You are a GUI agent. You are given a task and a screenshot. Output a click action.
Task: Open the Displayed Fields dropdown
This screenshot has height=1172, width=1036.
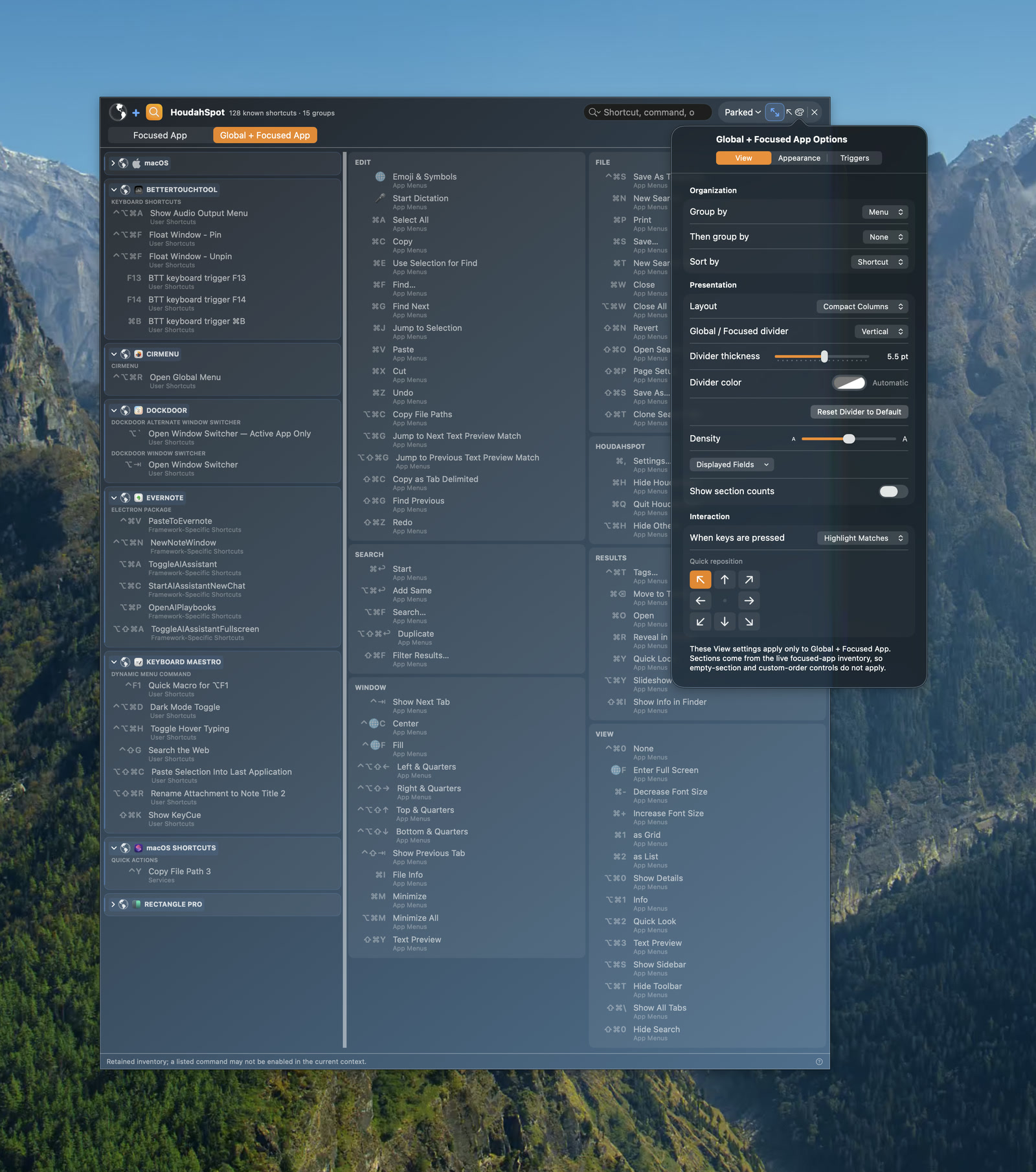pos(732,465)
